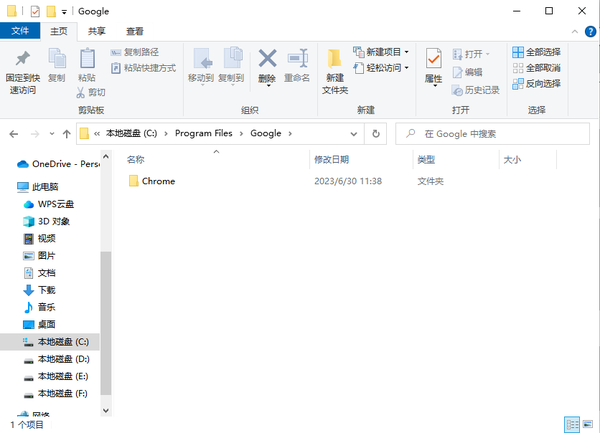Open the address bar history dropdown
600x433 pixels.
coord(355,133)
